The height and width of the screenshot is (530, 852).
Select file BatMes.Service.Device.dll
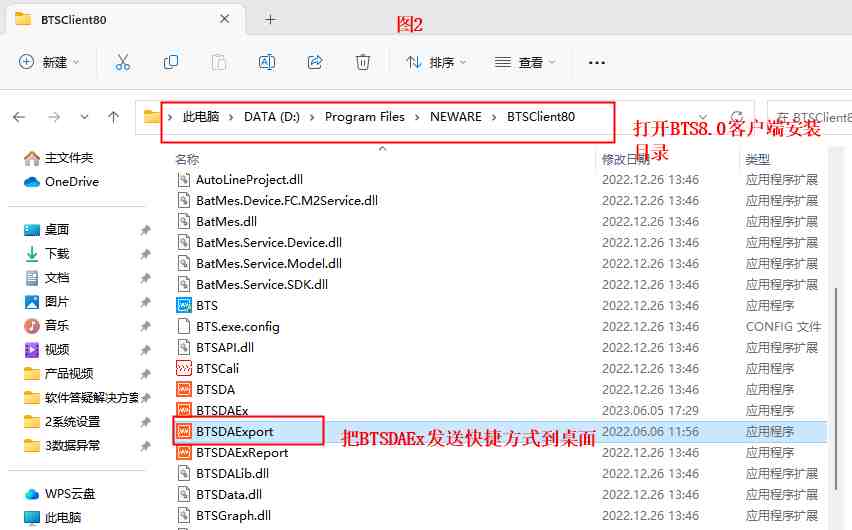pyautogui.click(x=269, y=242)
